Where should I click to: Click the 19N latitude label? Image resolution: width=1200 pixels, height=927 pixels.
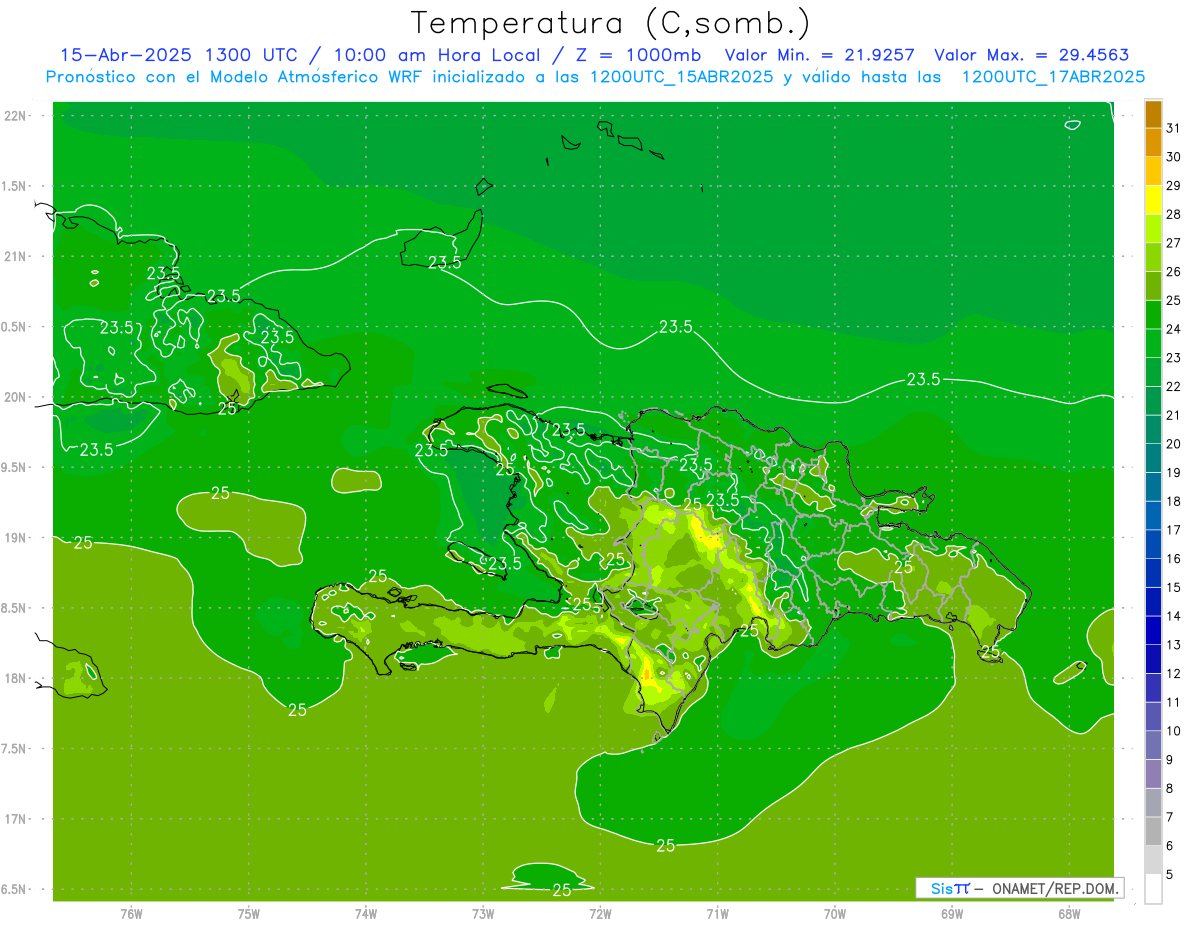pos(16,537)
